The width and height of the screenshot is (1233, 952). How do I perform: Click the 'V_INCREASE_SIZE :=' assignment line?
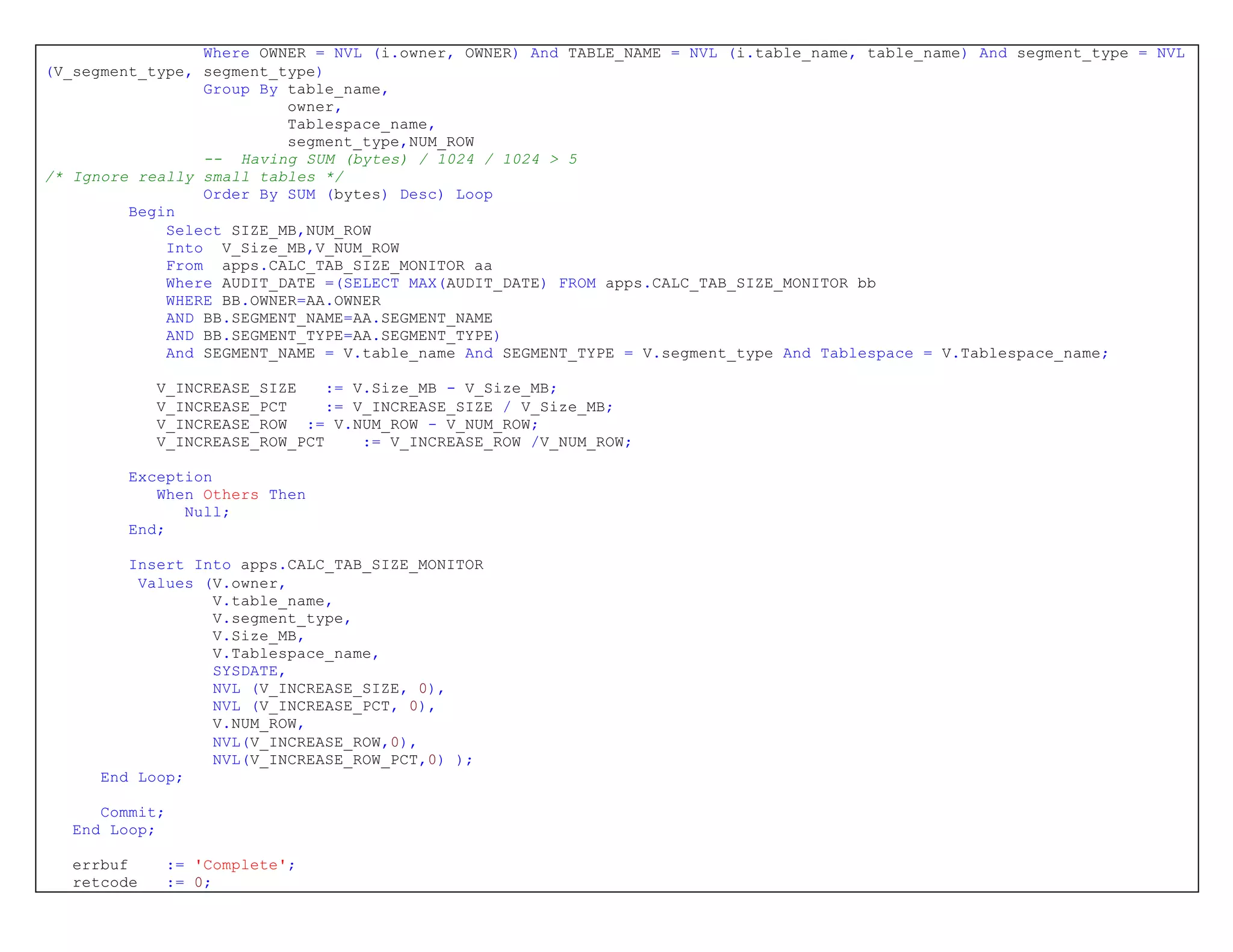tap(356, 389)
